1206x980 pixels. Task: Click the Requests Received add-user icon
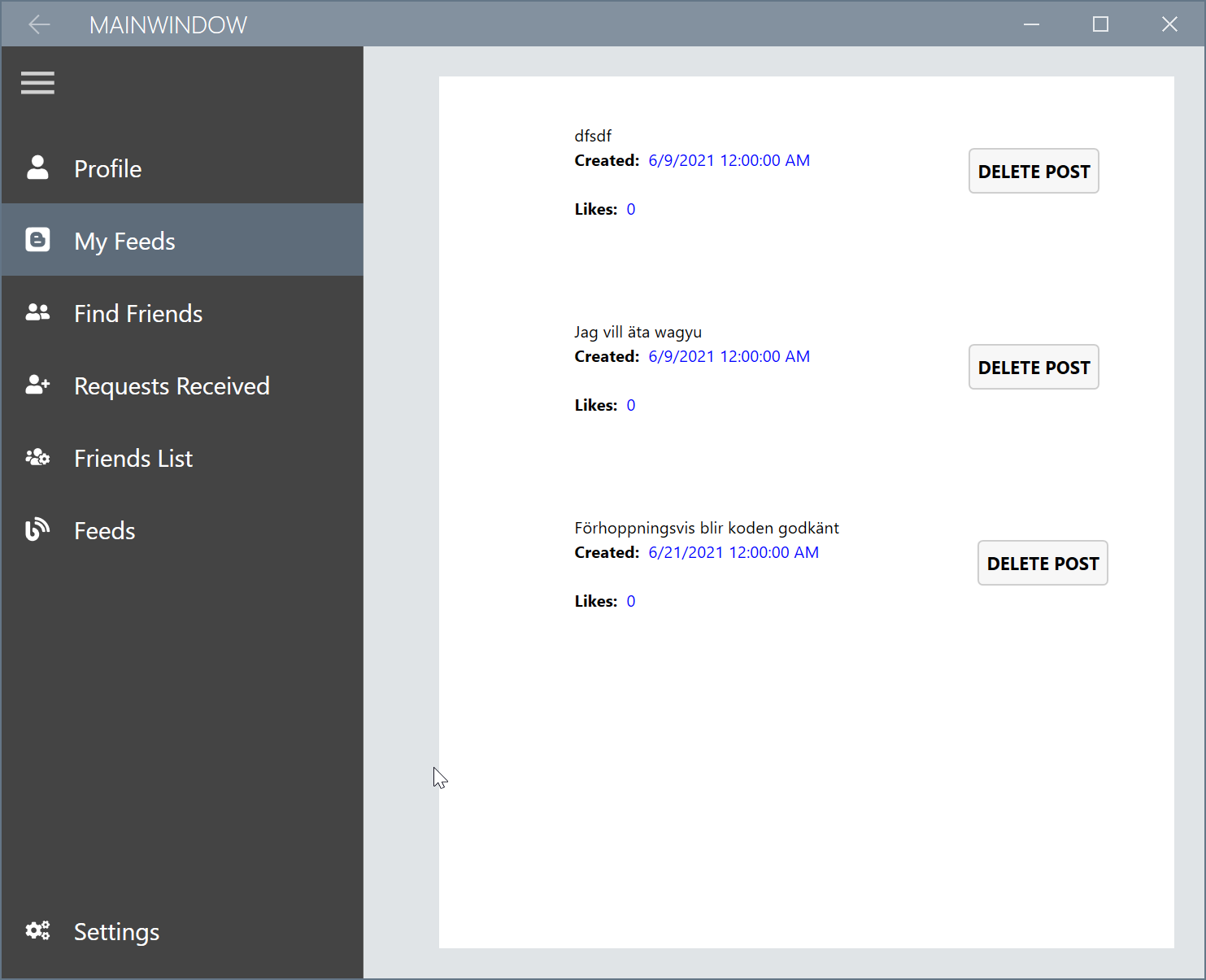point(37,385)
